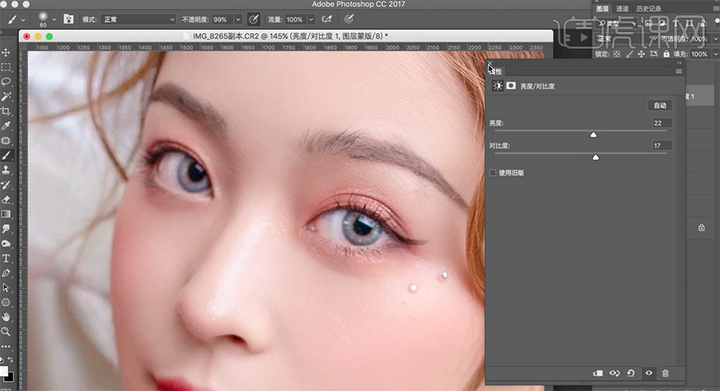Click the 亮度 value field showing 22

click(x=662, y=123)
